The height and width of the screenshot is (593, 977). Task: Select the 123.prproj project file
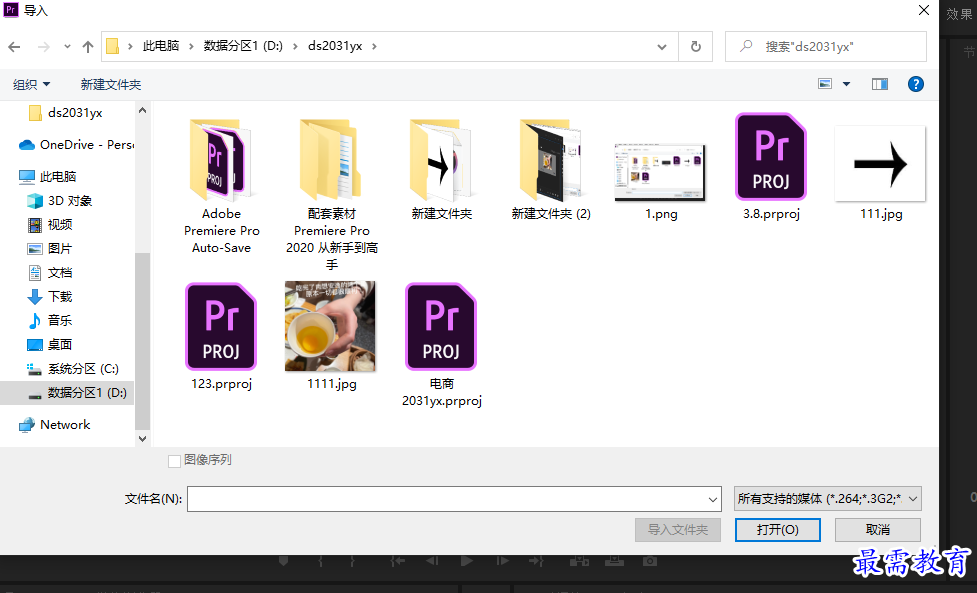pyautogui.click(x=221, y=336)
